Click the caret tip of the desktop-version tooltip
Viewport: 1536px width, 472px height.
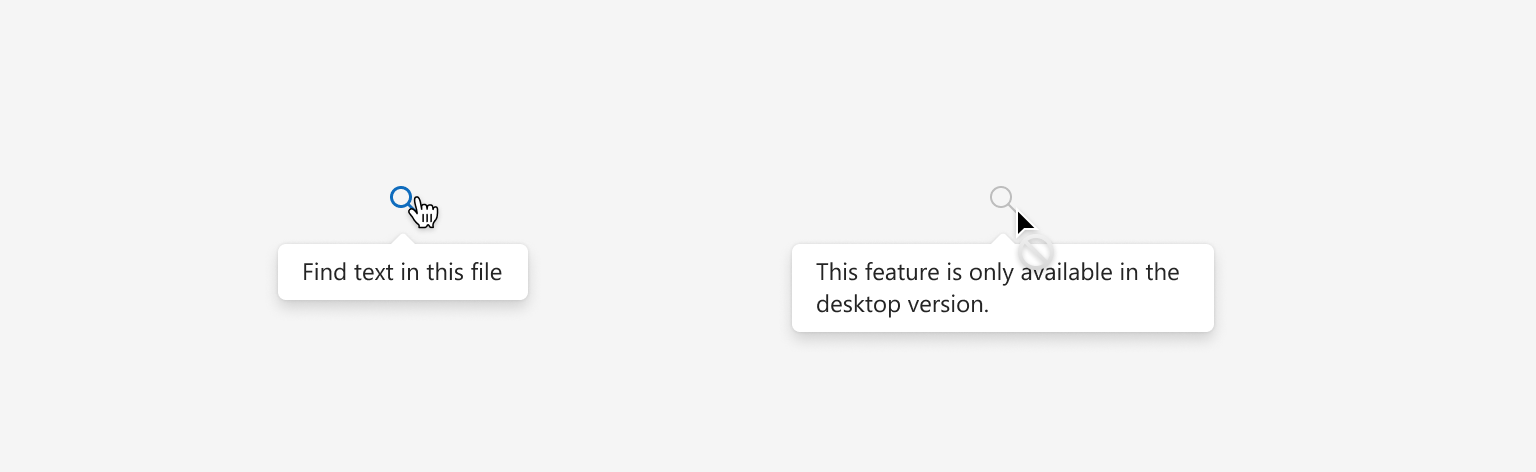coord(1003,237)
